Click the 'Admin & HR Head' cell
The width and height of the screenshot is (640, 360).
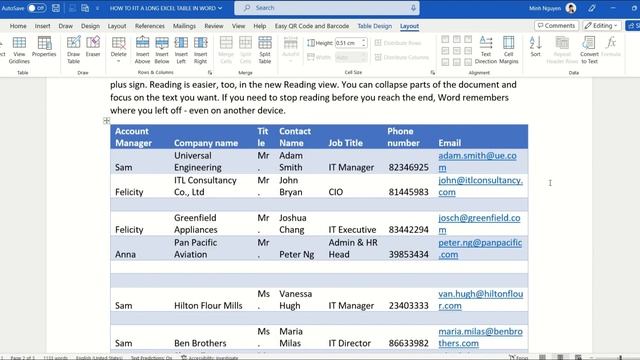pyautogui.click(x=353, y=248)
